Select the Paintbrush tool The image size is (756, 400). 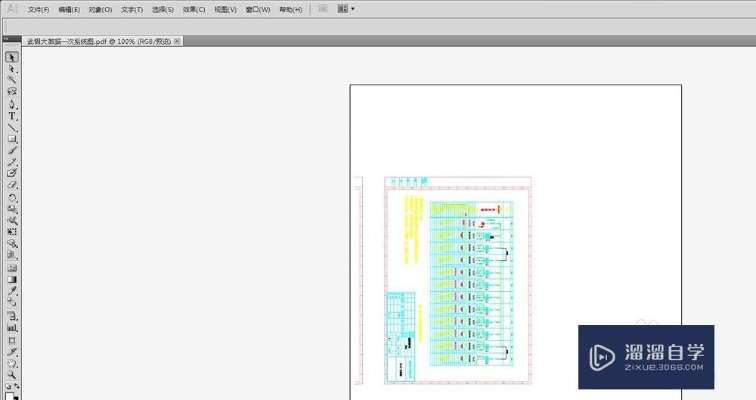12,150
